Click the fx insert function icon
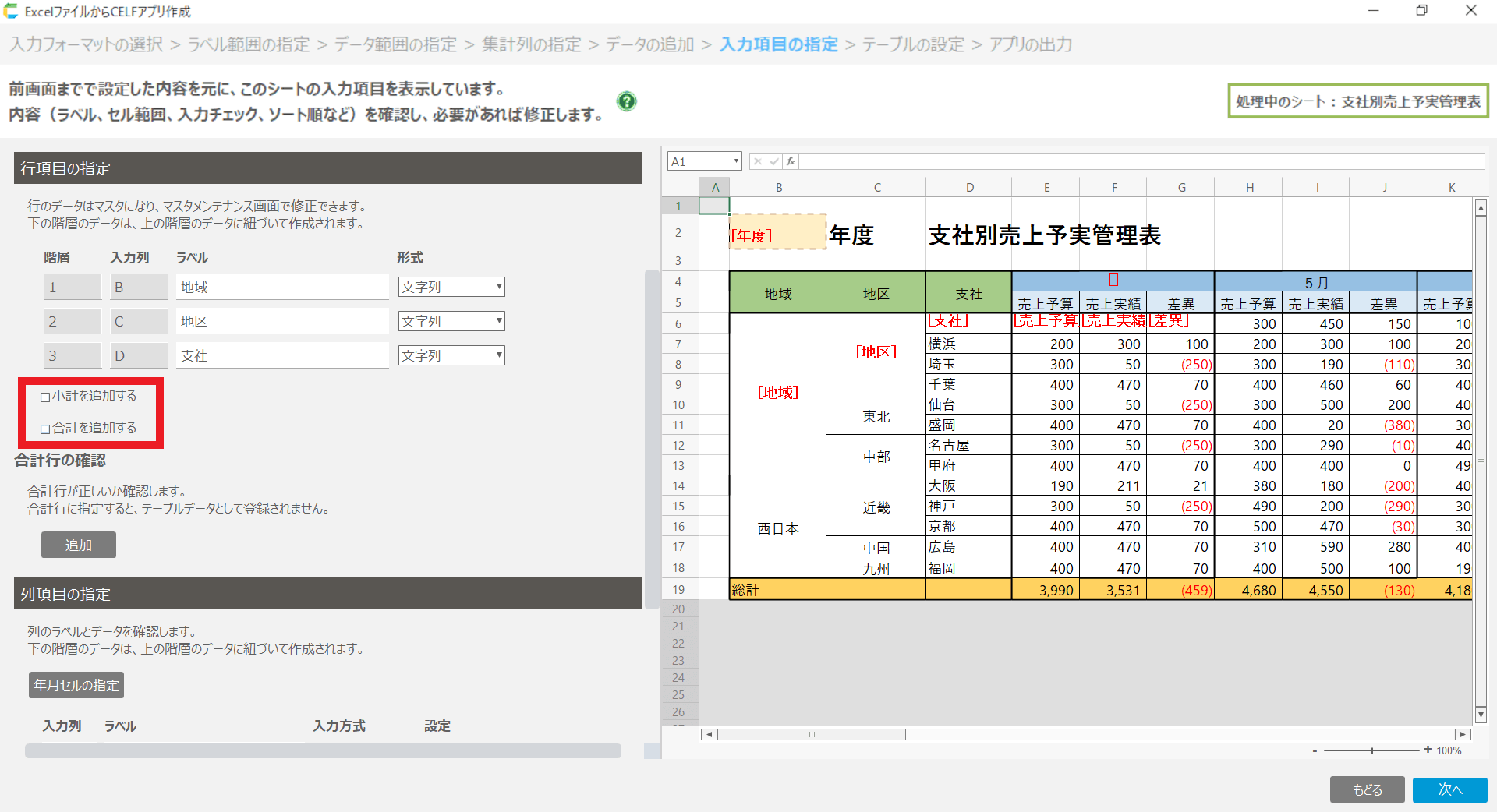The image size is (1497, 812). (790, 161)
